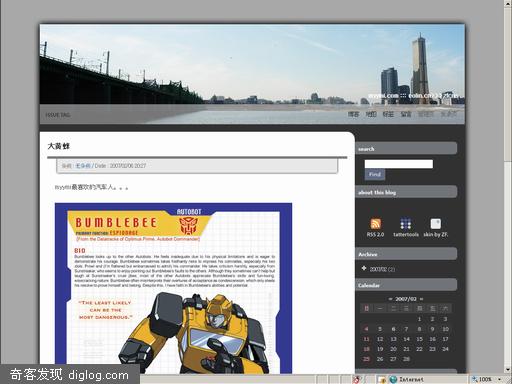Select calendar day 6

pos(393,329)
